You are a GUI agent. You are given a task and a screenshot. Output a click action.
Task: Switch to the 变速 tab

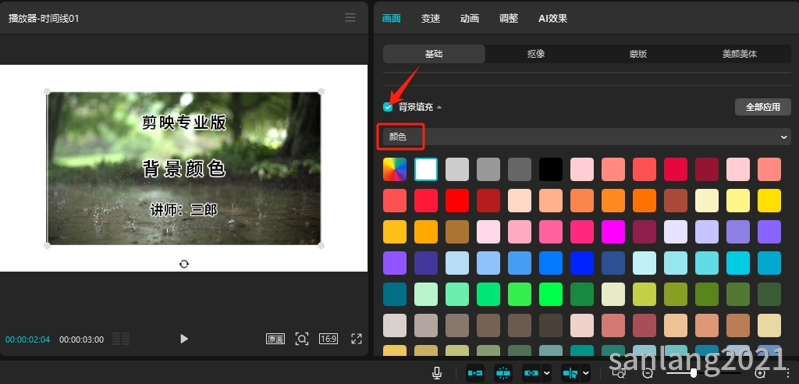[x=431, y=18]
